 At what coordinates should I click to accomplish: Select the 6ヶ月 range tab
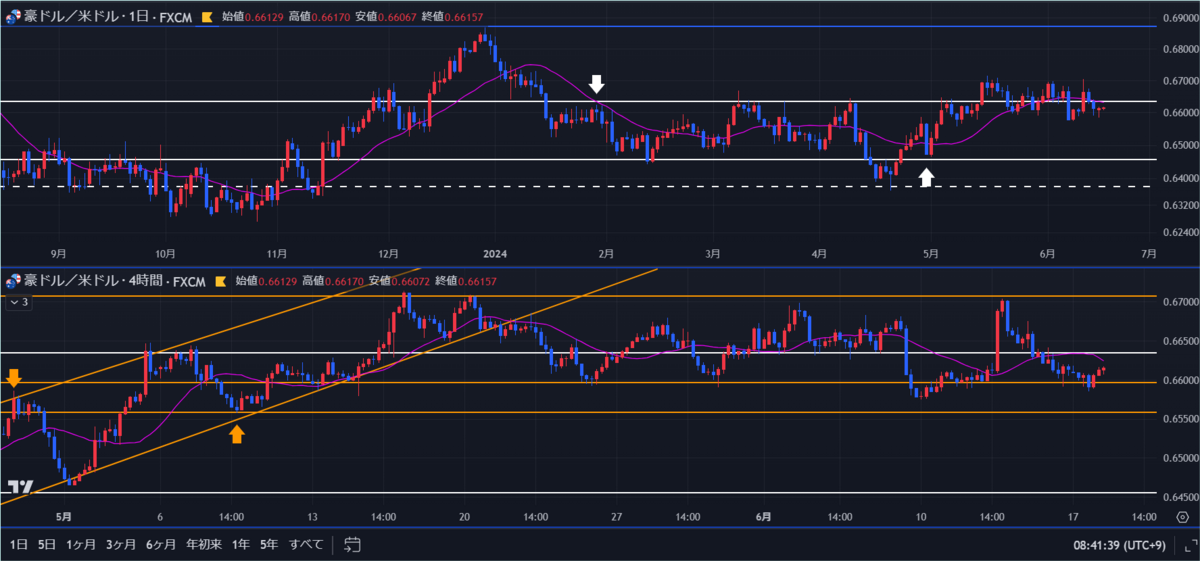click(161, 545)
